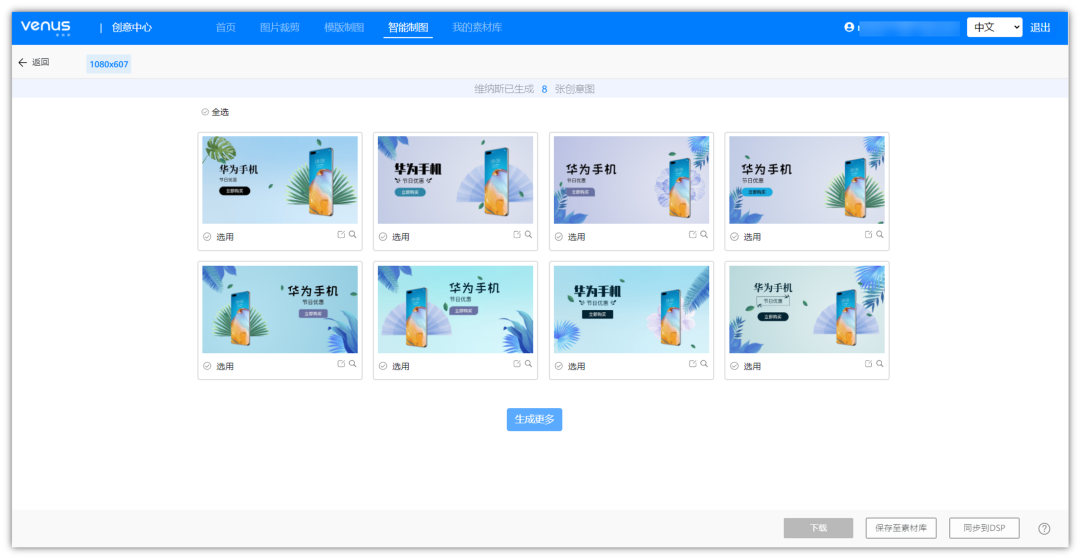This screenshot has height=559, width=1080.
Task: Check 选用 on the first creative card
Action: click(207, 237)
